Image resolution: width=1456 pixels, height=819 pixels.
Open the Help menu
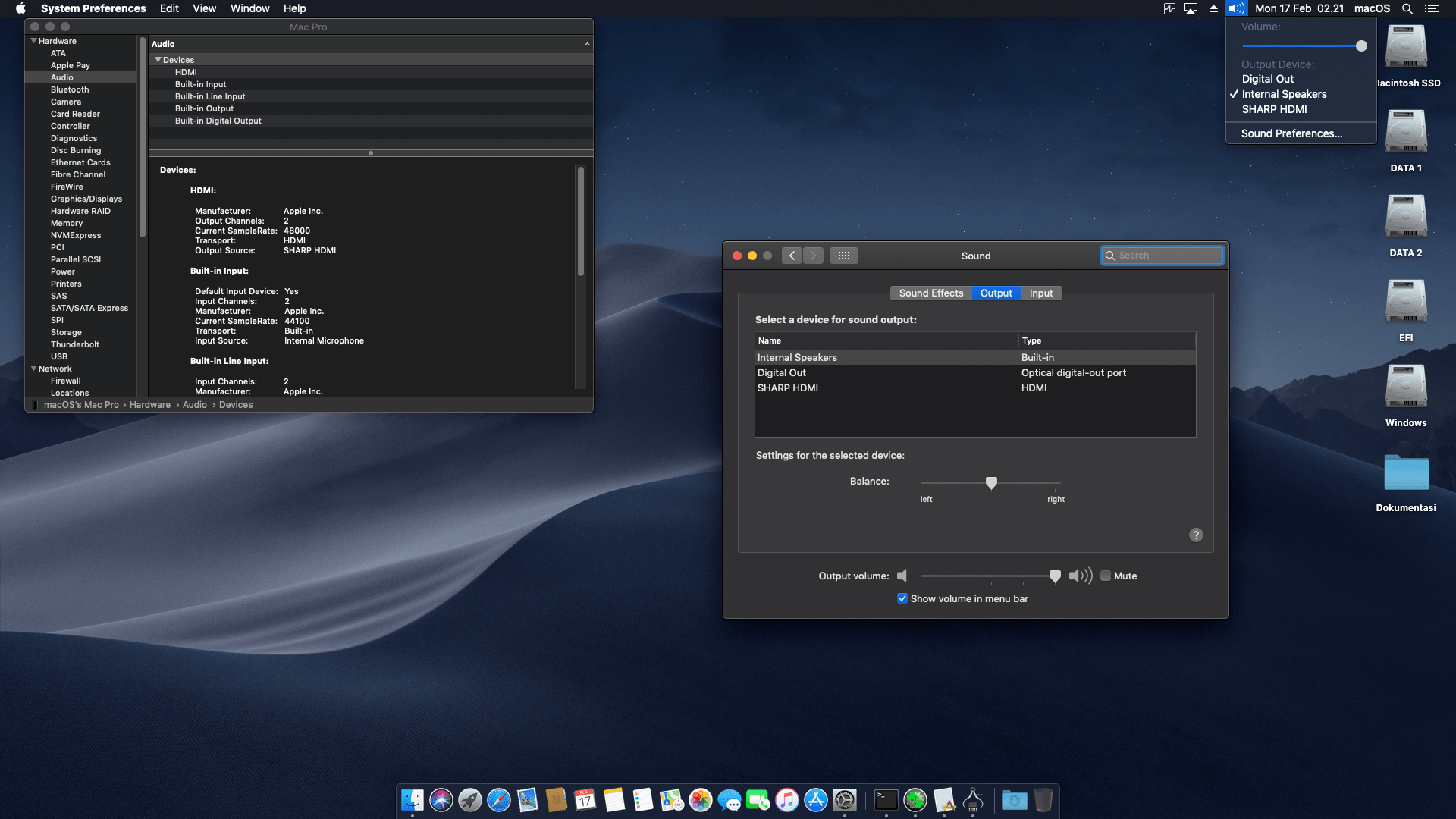pyautogui.click(x=294, y=8)
